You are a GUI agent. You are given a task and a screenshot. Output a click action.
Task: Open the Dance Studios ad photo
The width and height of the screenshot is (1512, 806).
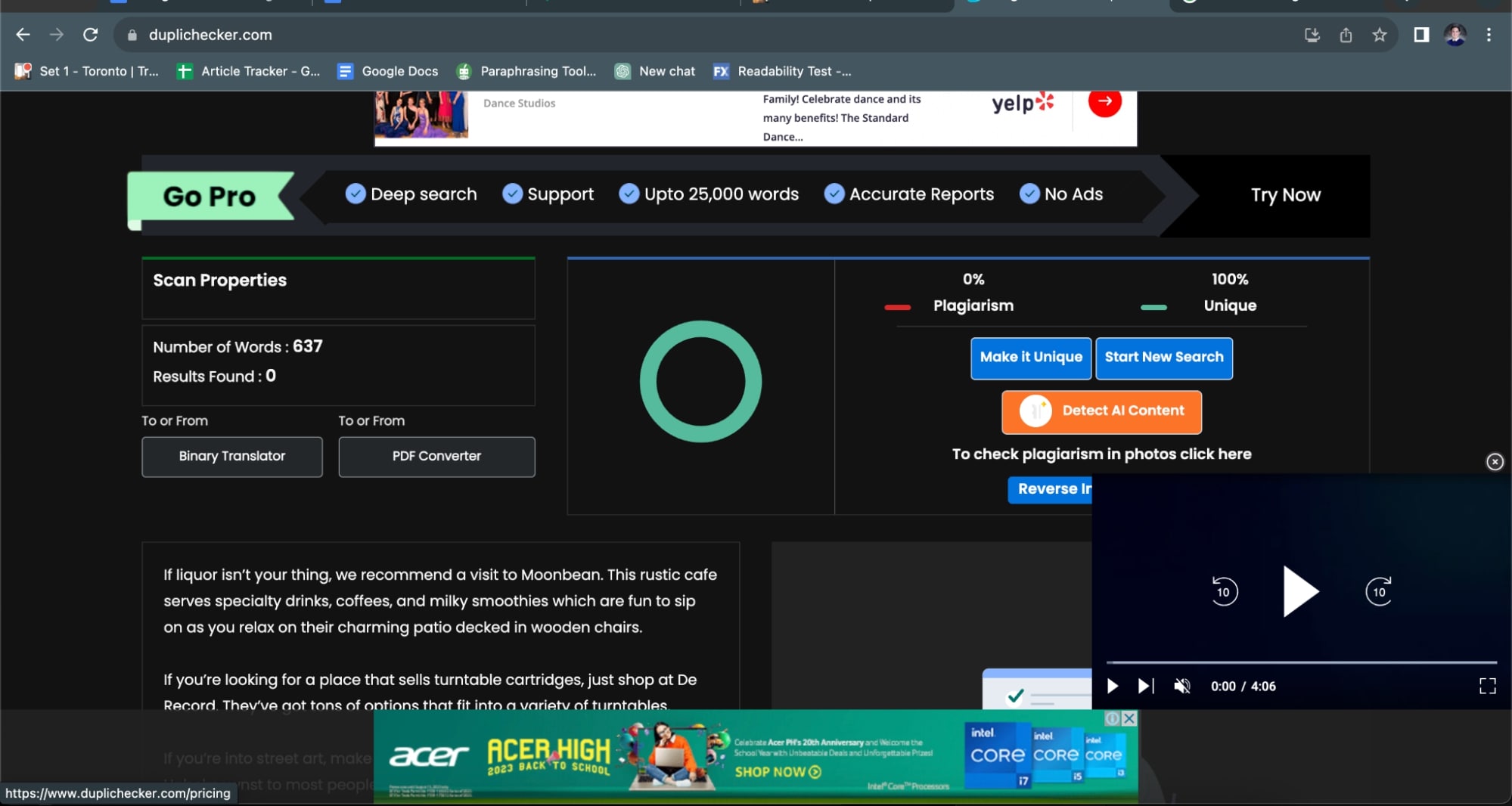421,115
